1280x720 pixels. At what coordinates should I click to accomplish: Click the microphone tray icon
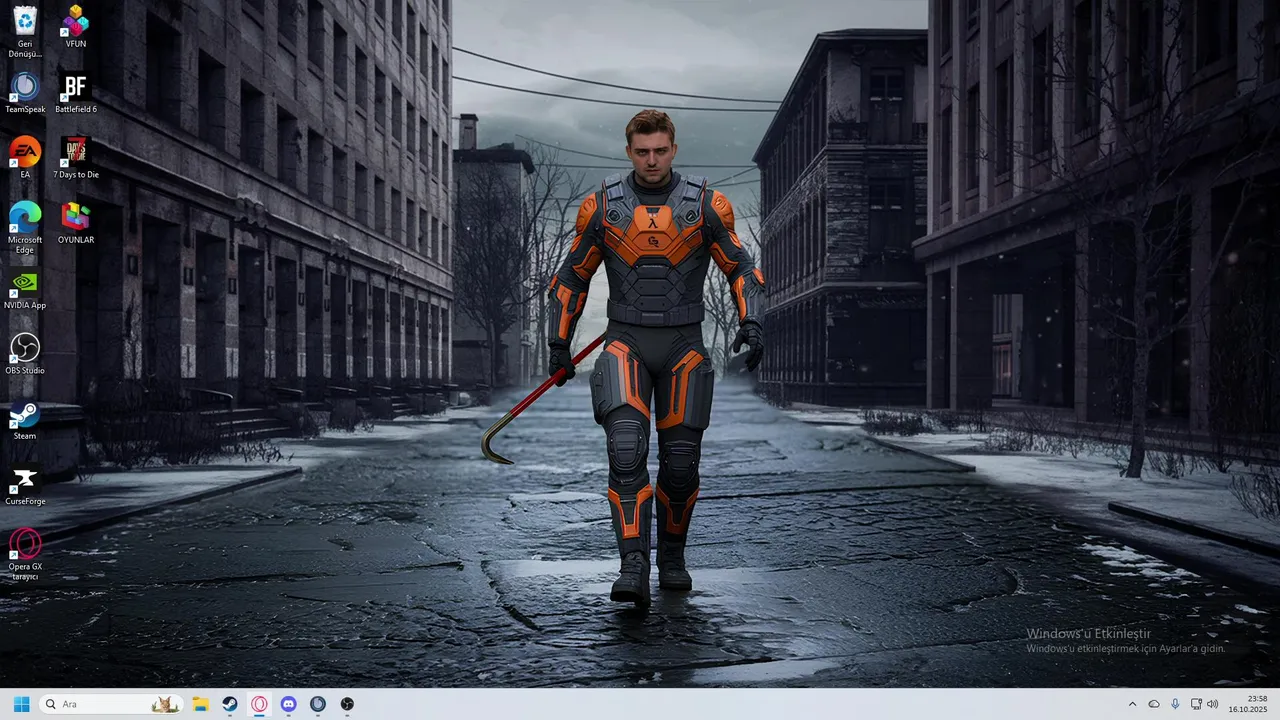coord(1175,704)
